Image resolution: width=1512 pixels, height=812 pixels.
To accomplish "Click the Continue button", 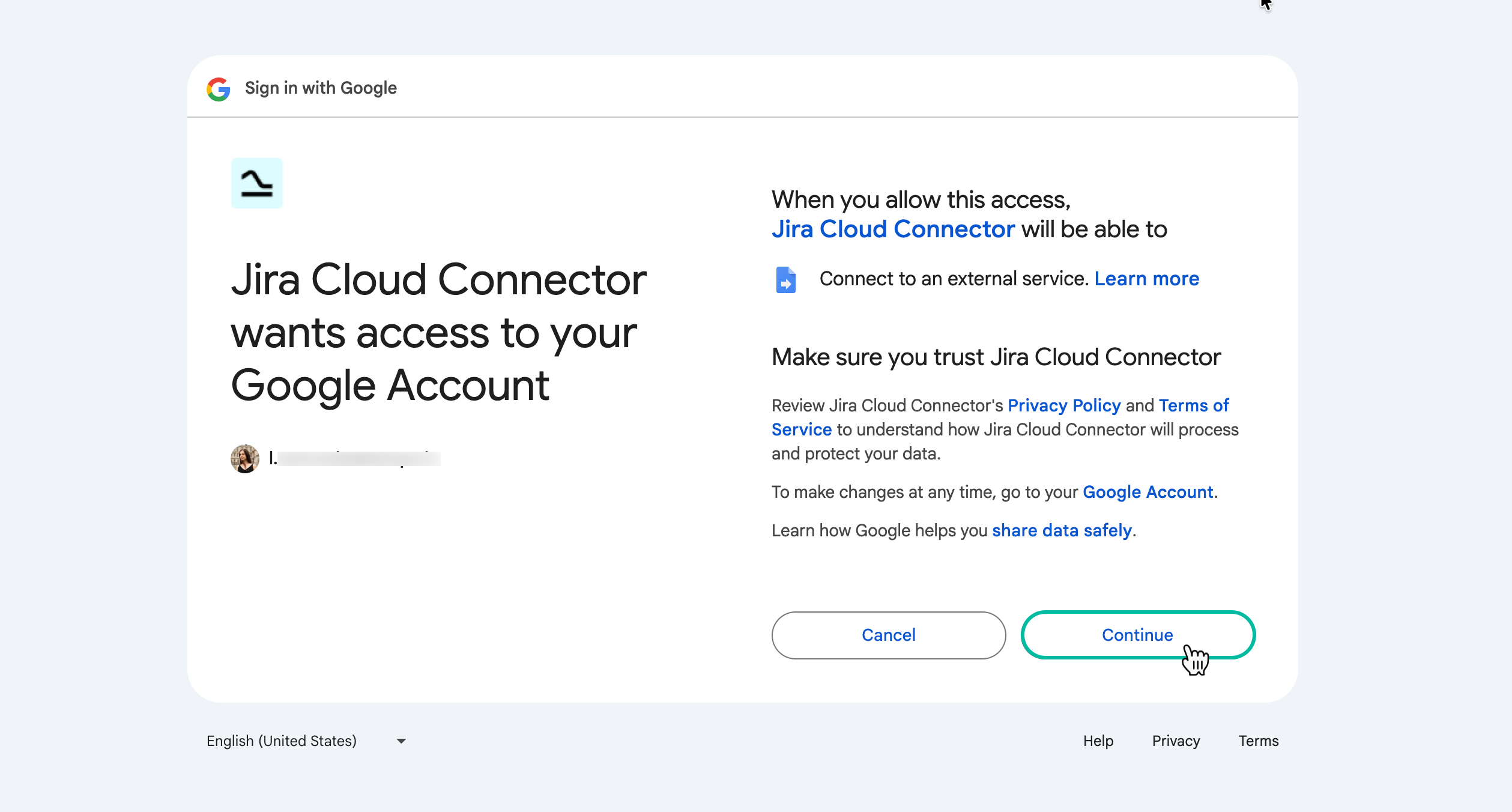I will pyautogui.click(x=1138, y=635).
